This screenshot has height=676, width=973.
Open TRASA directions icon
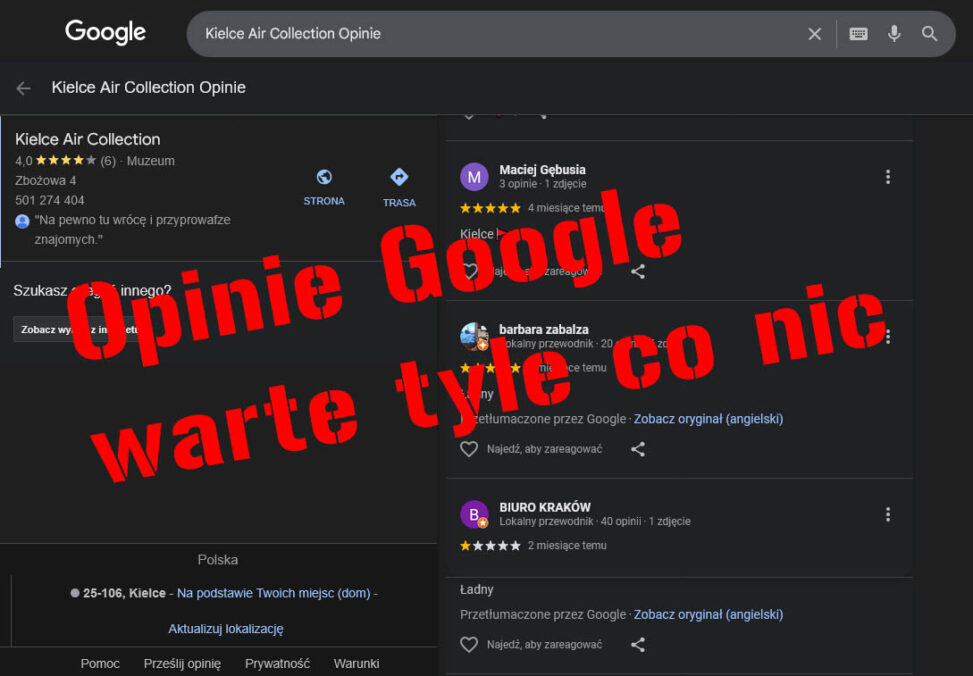399,178
